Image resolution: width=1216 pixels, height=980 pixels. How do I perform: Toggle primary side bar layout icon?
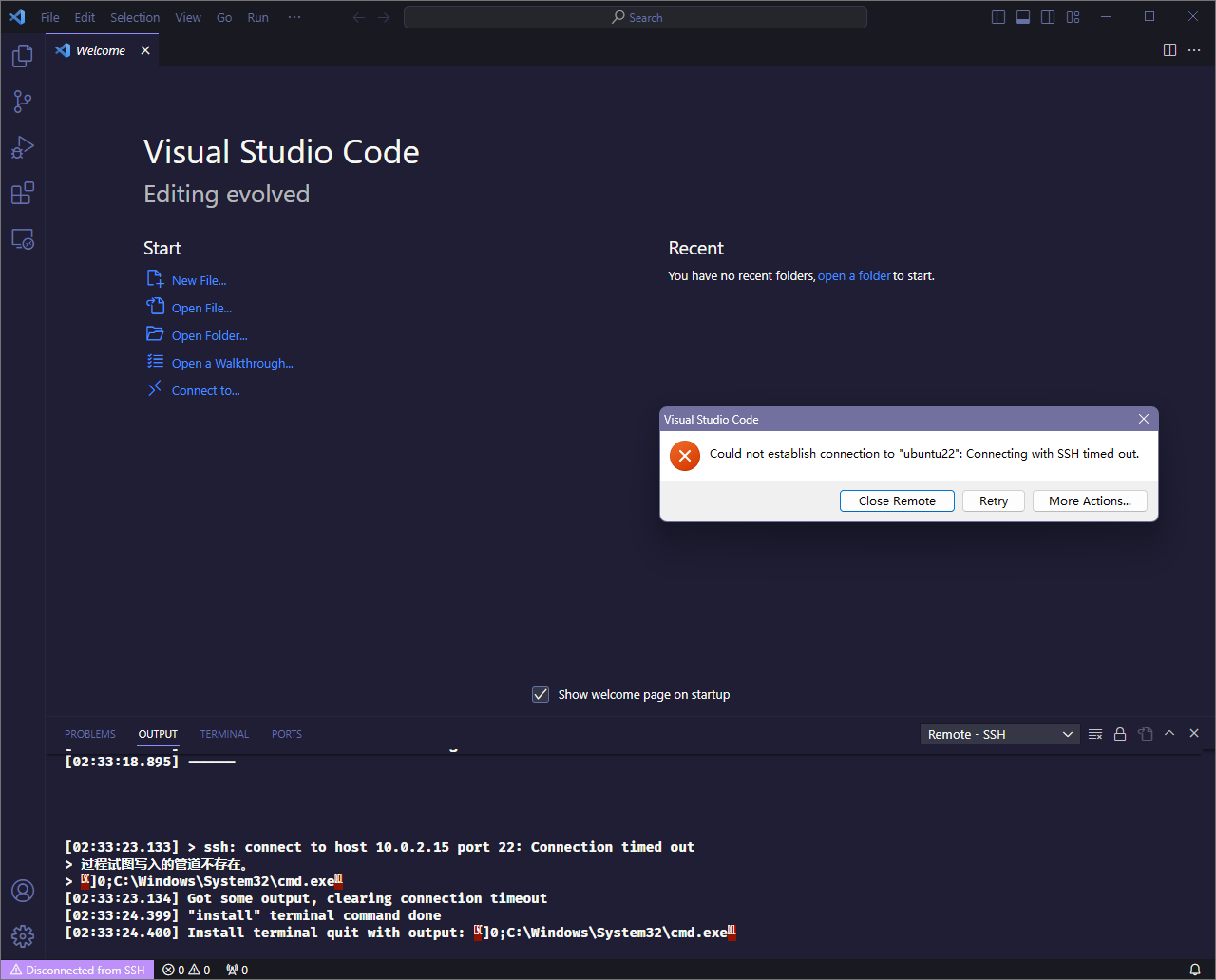(x=998, y=17)
